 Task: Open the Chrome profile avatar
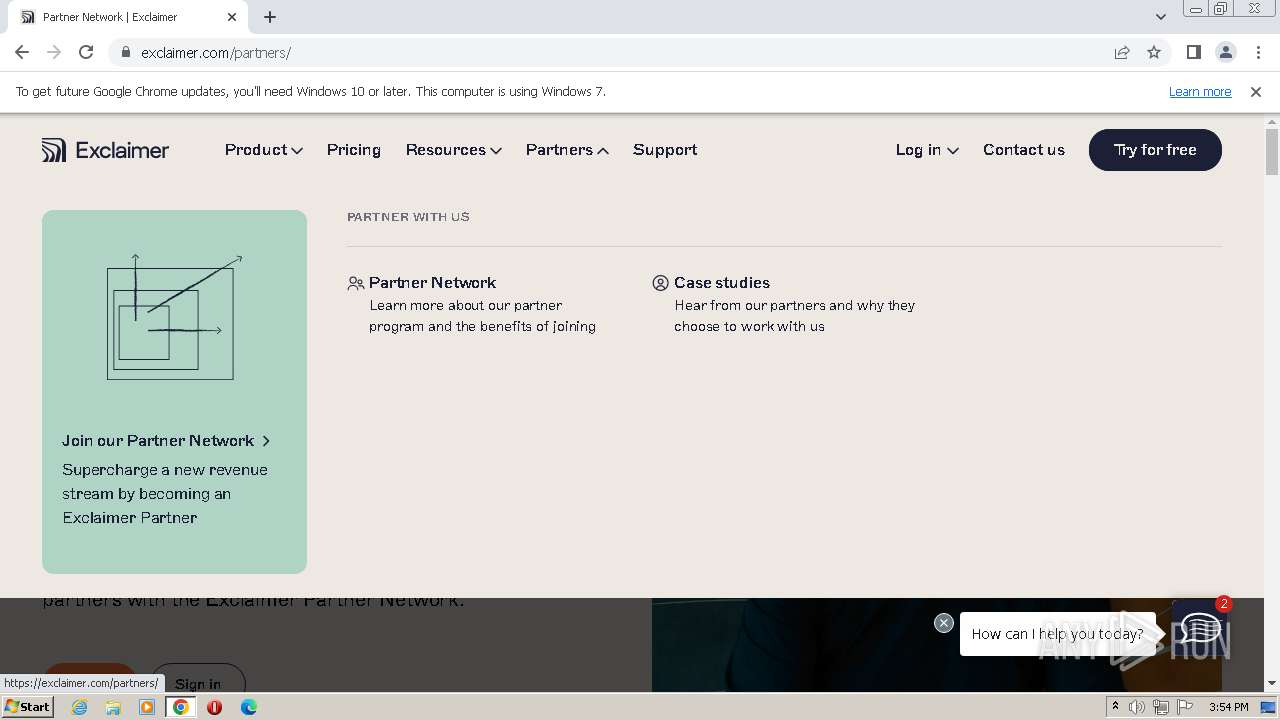(1226, 52)
